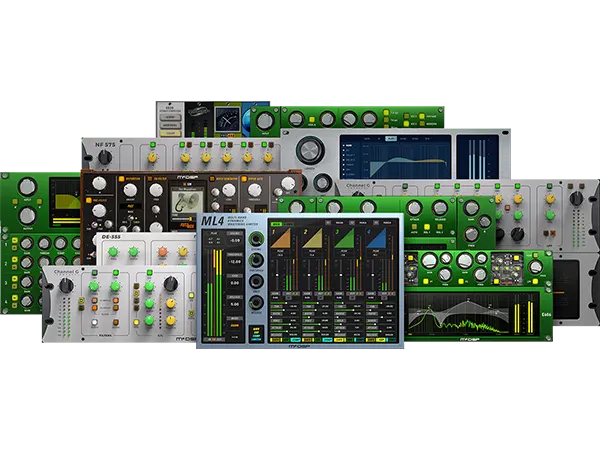This screenshot has width=600, height=450.
Task: Turn far-right black knob on rear Channel G
Action: tap(576, 198)
